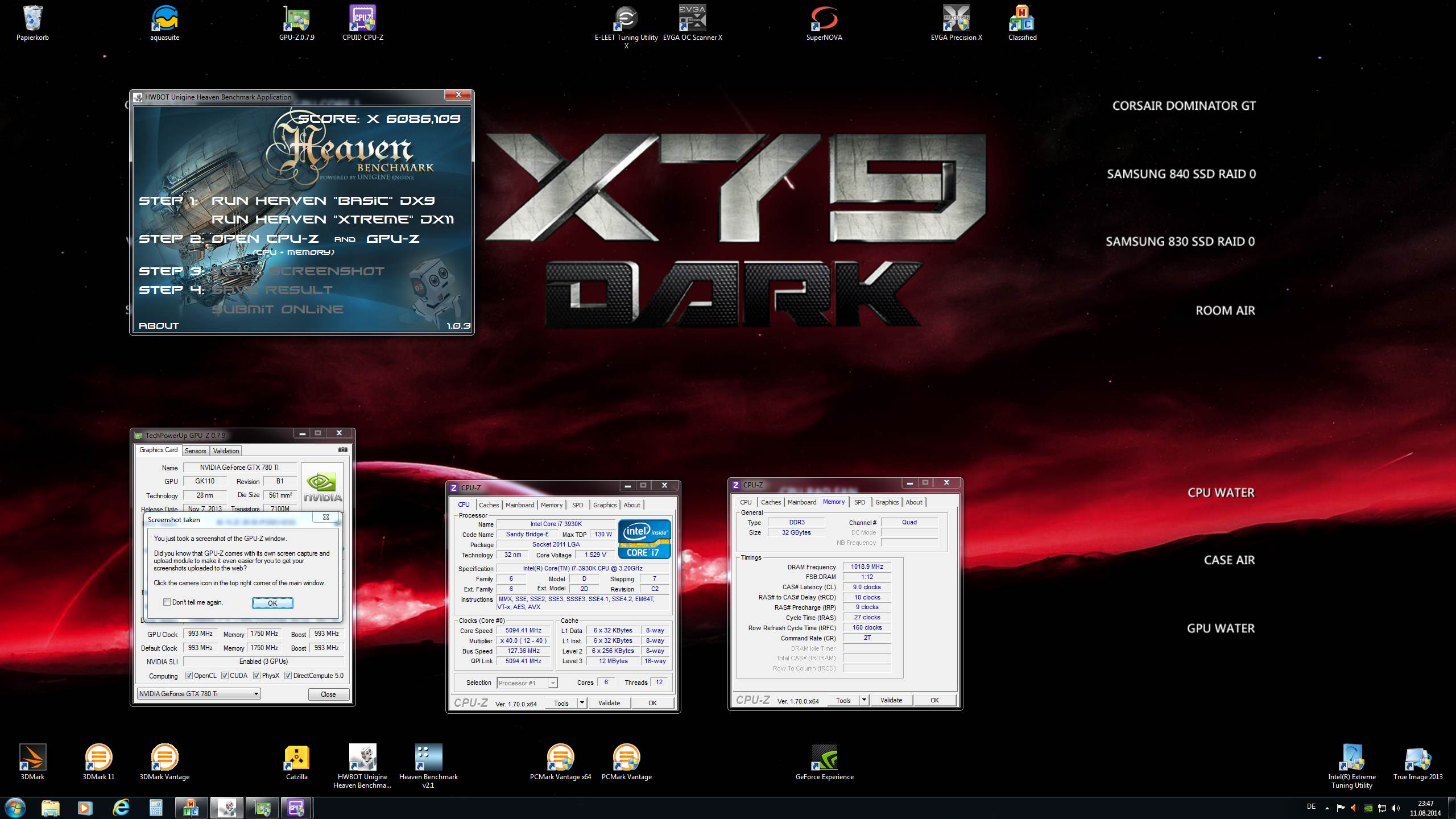The width and height of the screenshot is (1456, 819).
Task: Open the PCMark Vantage 32-bit shortcut
Action: click(x=626, y=762)
